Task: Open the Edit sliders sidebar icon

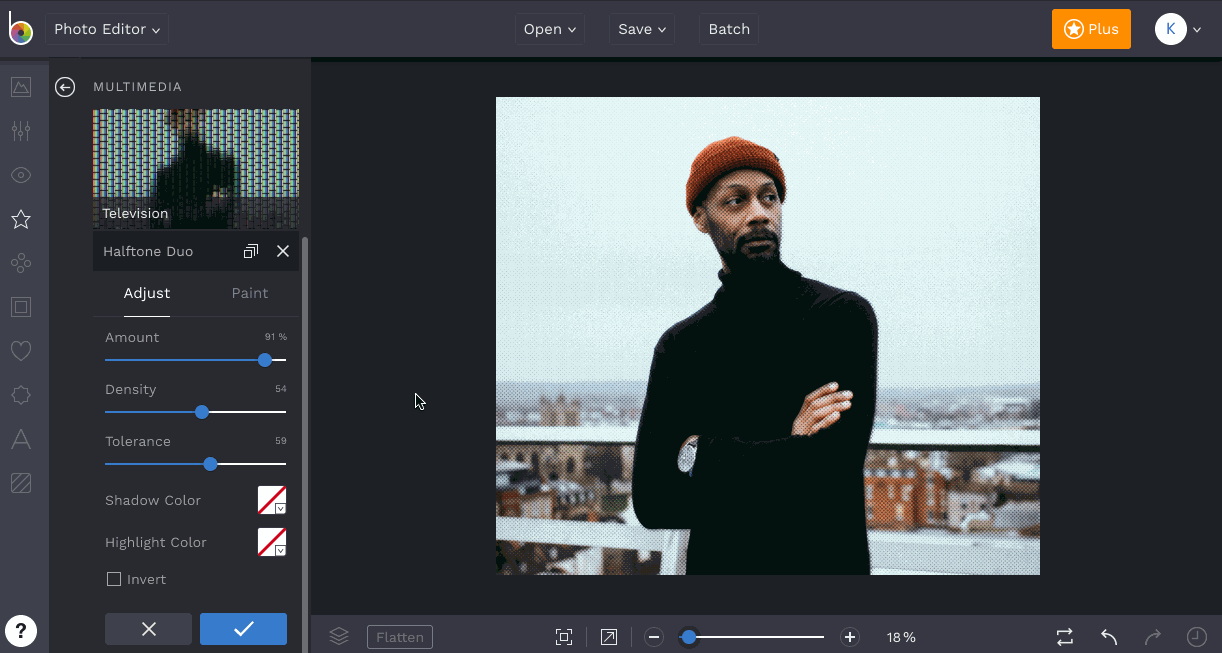Action: [x=21, y=131]
